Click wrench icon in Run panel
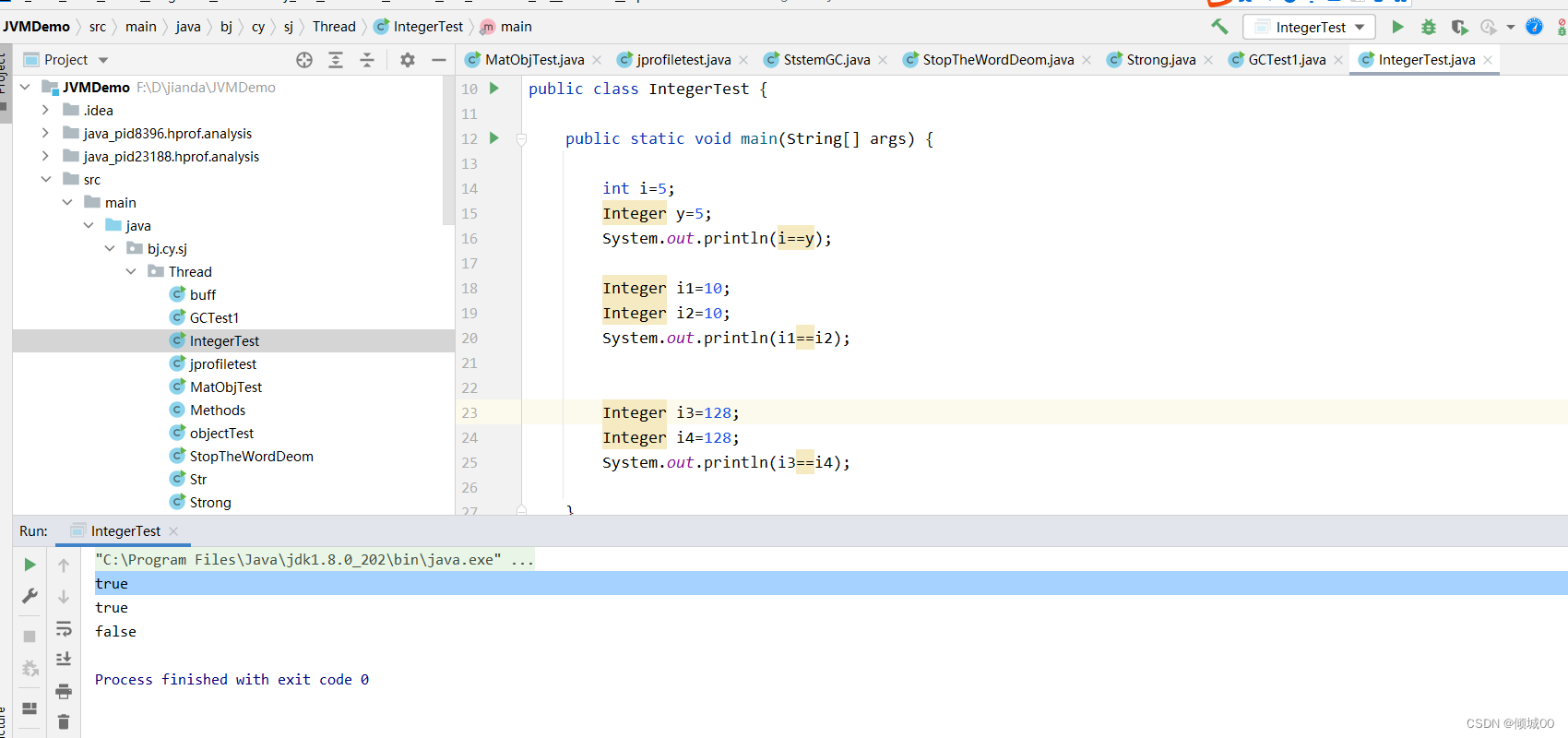The width and height of the screenshot is (1568, 738). (x=30, y=597)
